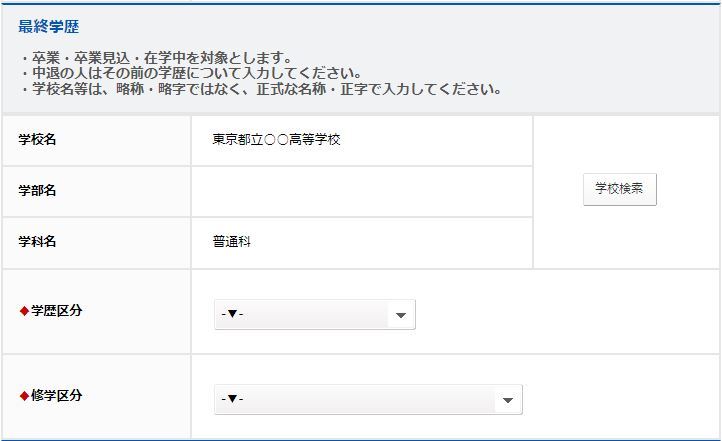Image resolution: width=722 pixels, height=441 pixels.
Task: Click the note about 正式な名称・正字
Action: [260, 89]
